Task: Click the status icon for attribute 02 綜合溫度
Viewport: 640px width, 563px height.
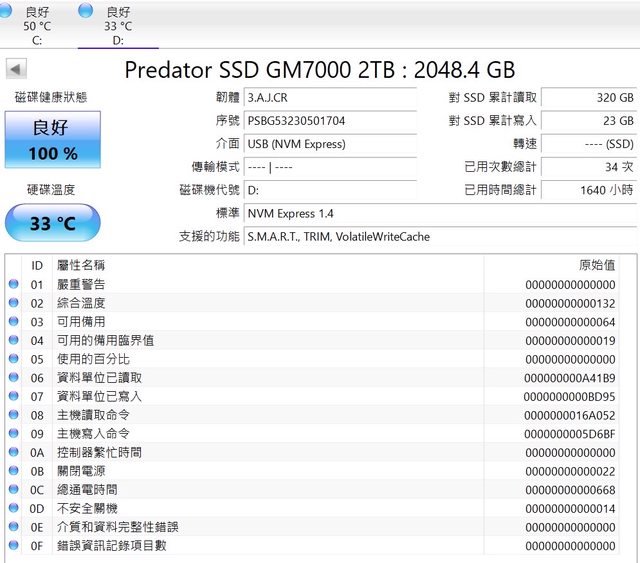Action: tap(14, 303)
